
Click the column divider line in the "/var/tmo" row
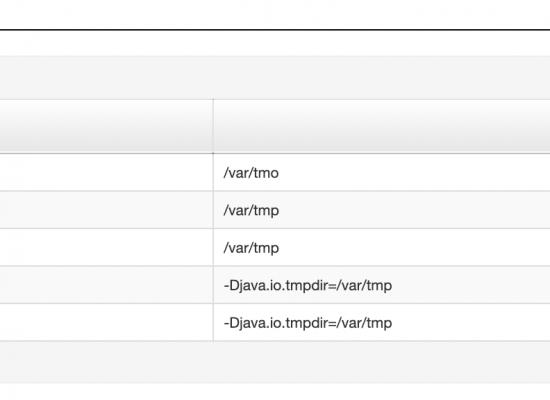pos(213,172)
